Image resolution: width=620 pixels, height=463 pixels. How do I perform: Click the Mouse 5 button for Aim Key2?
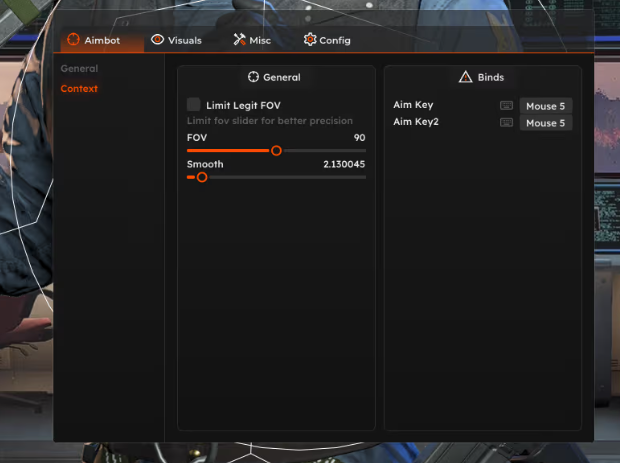point(545,123)
